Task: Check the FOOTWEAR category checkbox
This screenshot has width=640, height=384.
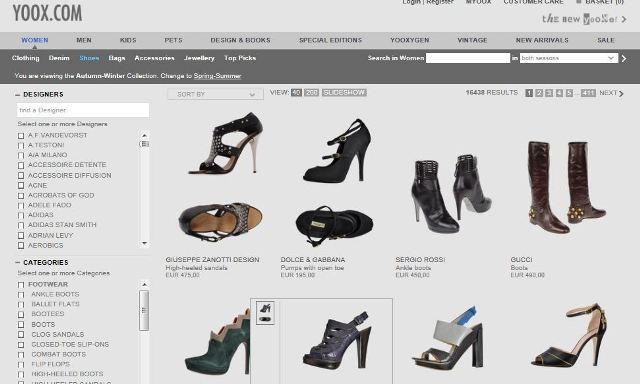Action: [21, 284]
